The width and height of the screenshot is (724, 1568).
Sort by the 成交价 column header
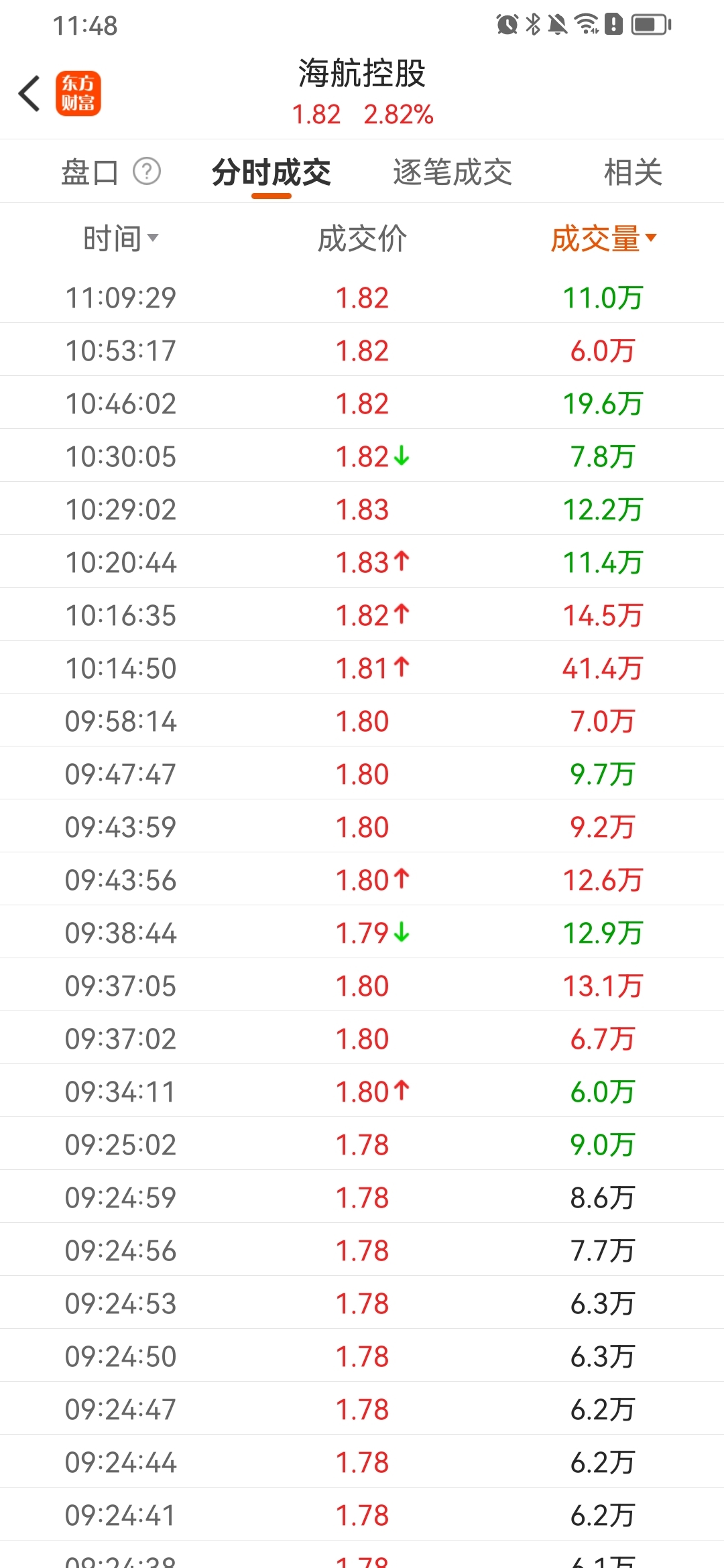[x=362, y=239]
